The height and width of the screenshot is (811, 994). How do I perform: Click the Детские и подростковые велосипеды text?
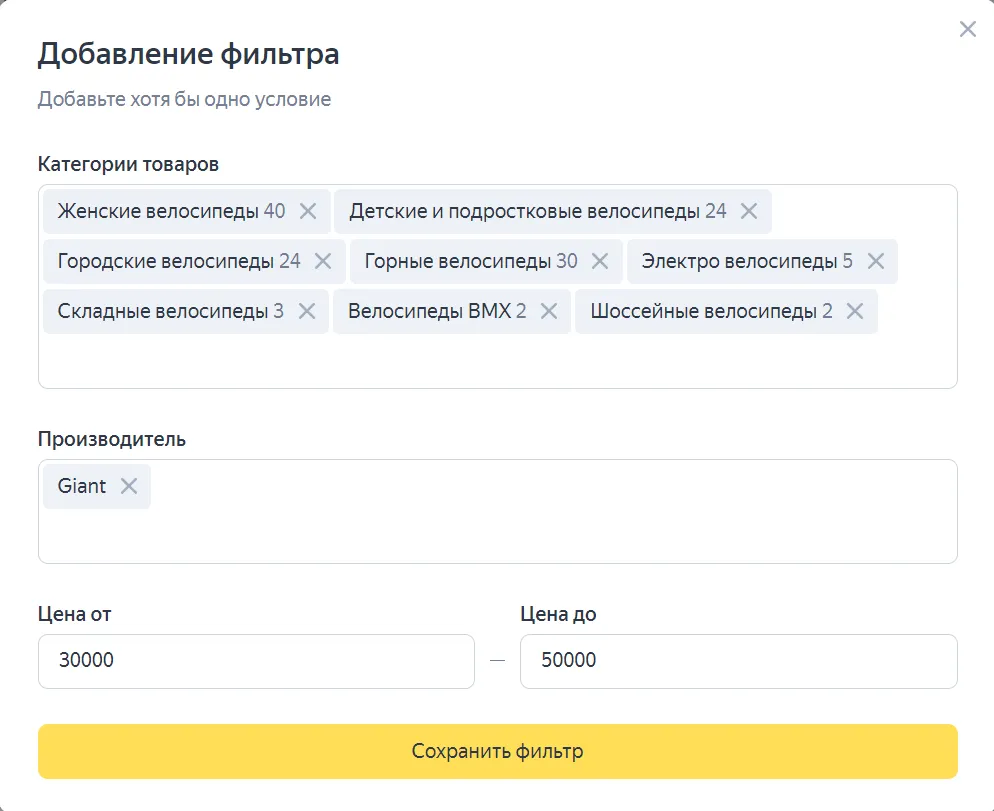tap(524, 211)
